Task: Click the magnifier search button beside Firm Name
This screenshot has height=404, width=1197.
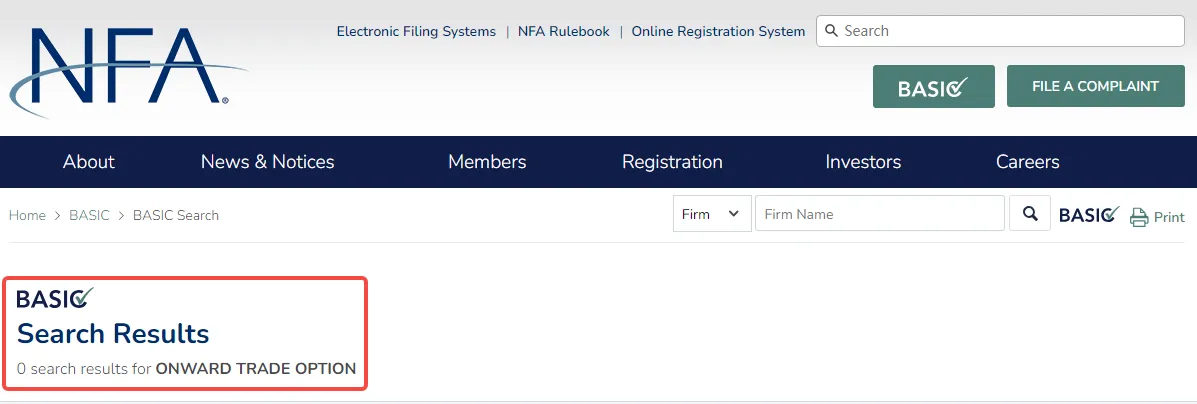Action: pos(1030,214)
